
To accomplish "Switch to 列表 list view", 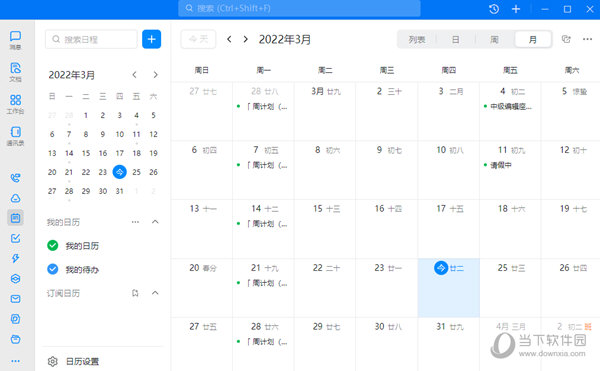I will (x=417, y=39).
